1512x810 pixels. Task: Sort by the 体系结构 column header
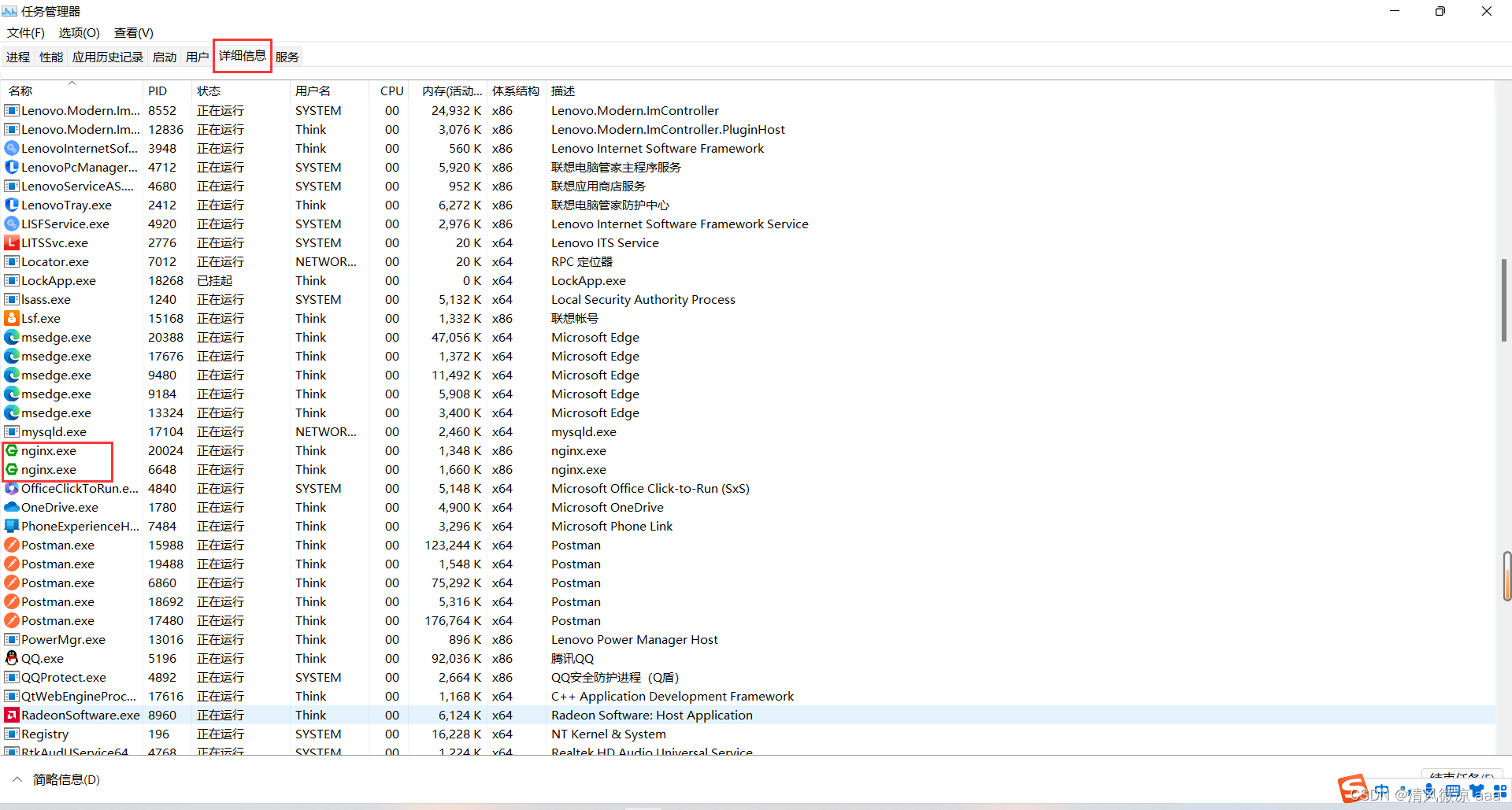[516, 91]
